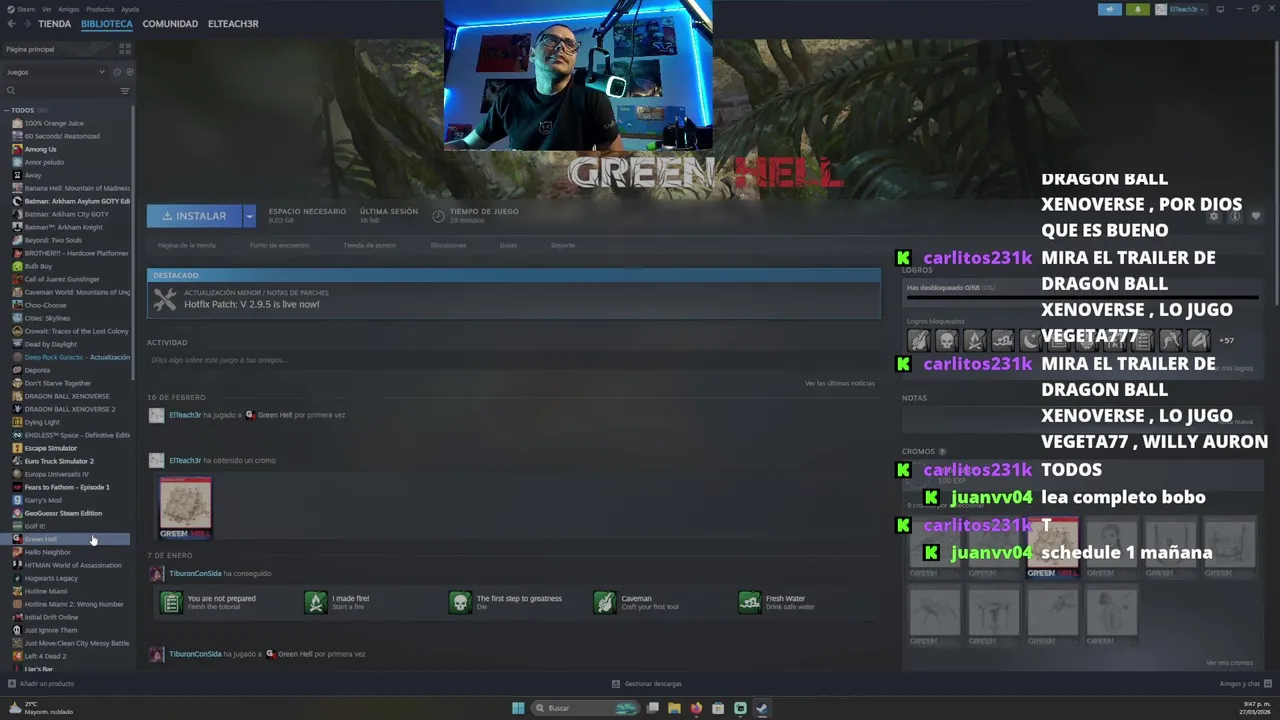Select Batman: Arkham City GOTY
Image resolution: width=1280 pixels, height=720 pixels.
(x=66, y=214)
